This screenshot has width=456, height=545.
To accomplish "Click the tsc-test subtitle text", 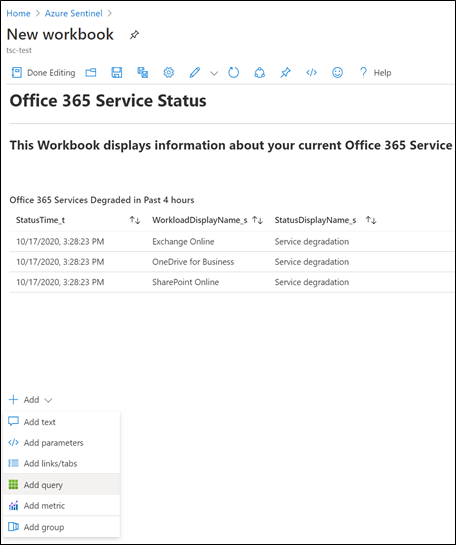I will [19, 50].
